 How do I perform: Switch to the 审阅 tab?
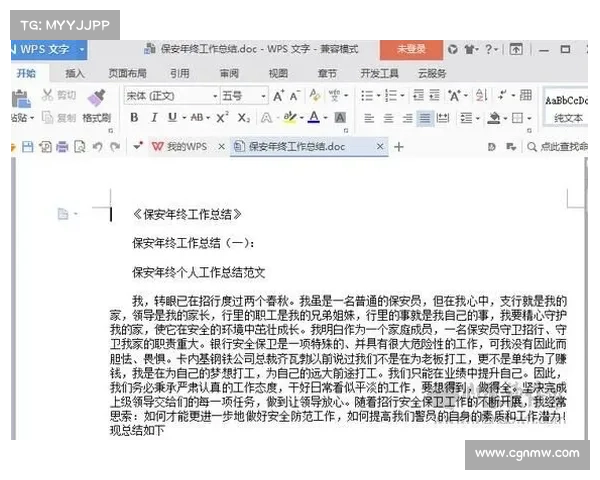[229, 73]
